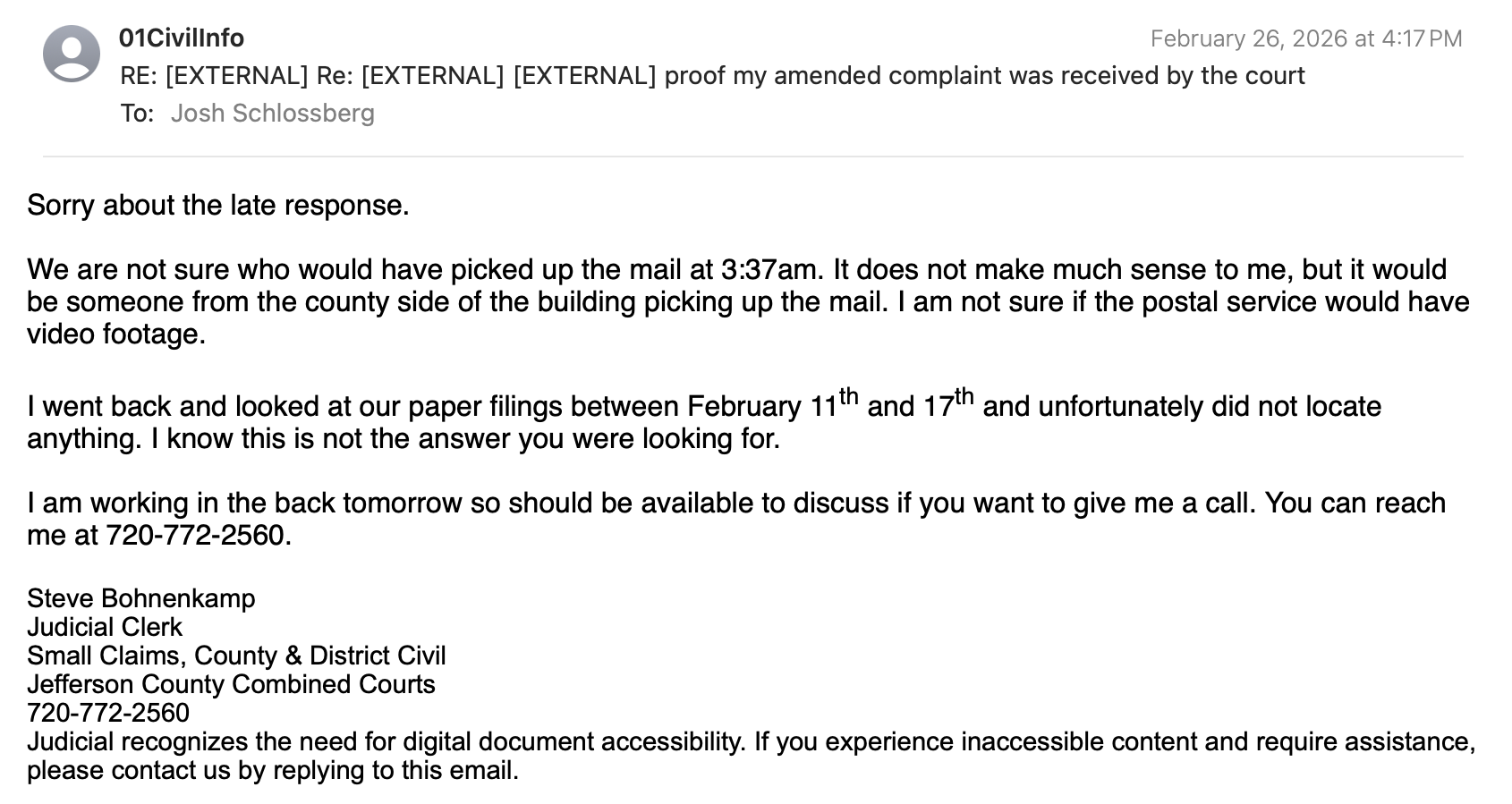The height and width of the screenshot is (804, 1512).
Task: Click 'Sorry about the late response' line
Action: click(217, 205)
